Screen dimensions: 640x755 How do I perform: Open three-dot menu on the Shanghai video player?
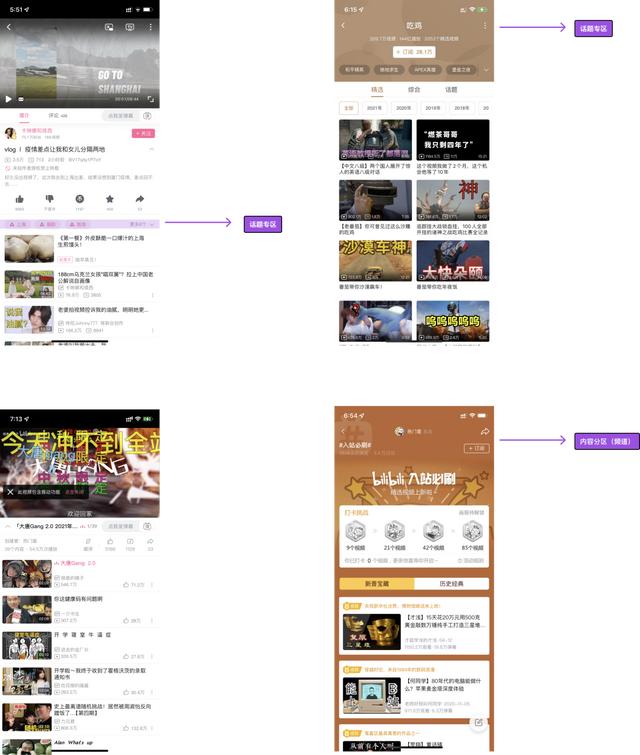[x=150, y=27]
